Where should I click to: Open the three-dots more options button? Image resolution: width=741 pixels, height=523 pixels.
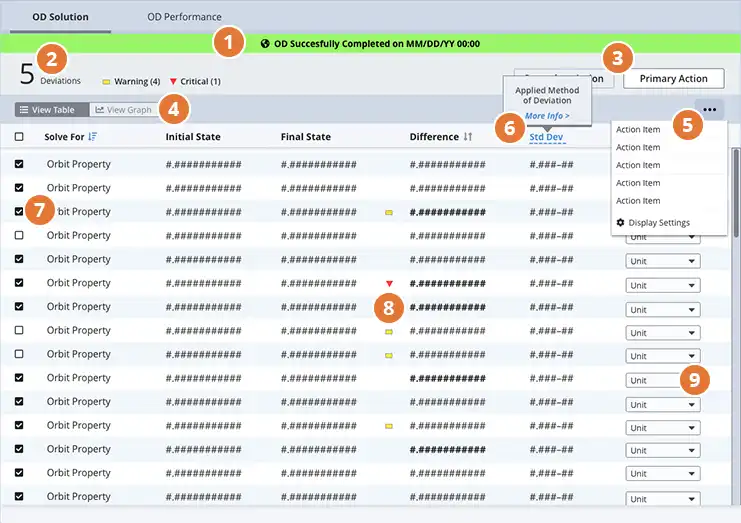[x=709, y=110]
